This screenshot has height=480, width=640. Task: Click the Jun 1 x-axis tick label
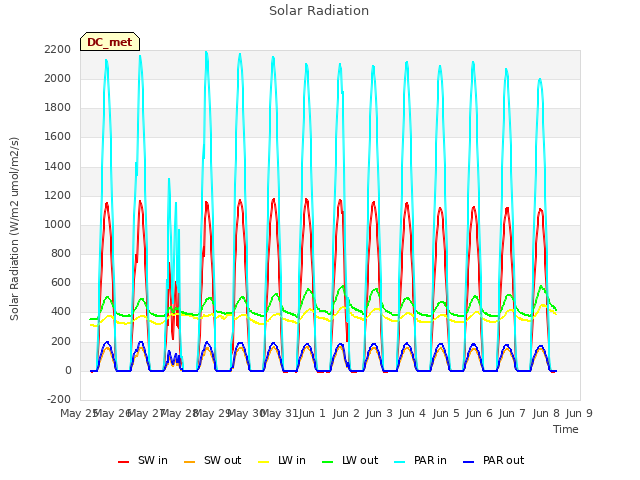[x=312, y=413]
